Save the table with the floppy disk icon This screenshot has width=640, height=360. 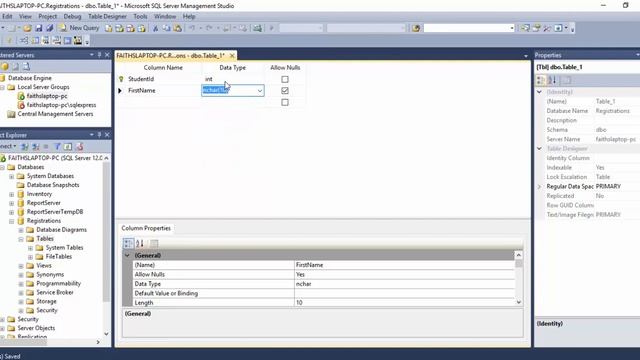pos(39,28)
